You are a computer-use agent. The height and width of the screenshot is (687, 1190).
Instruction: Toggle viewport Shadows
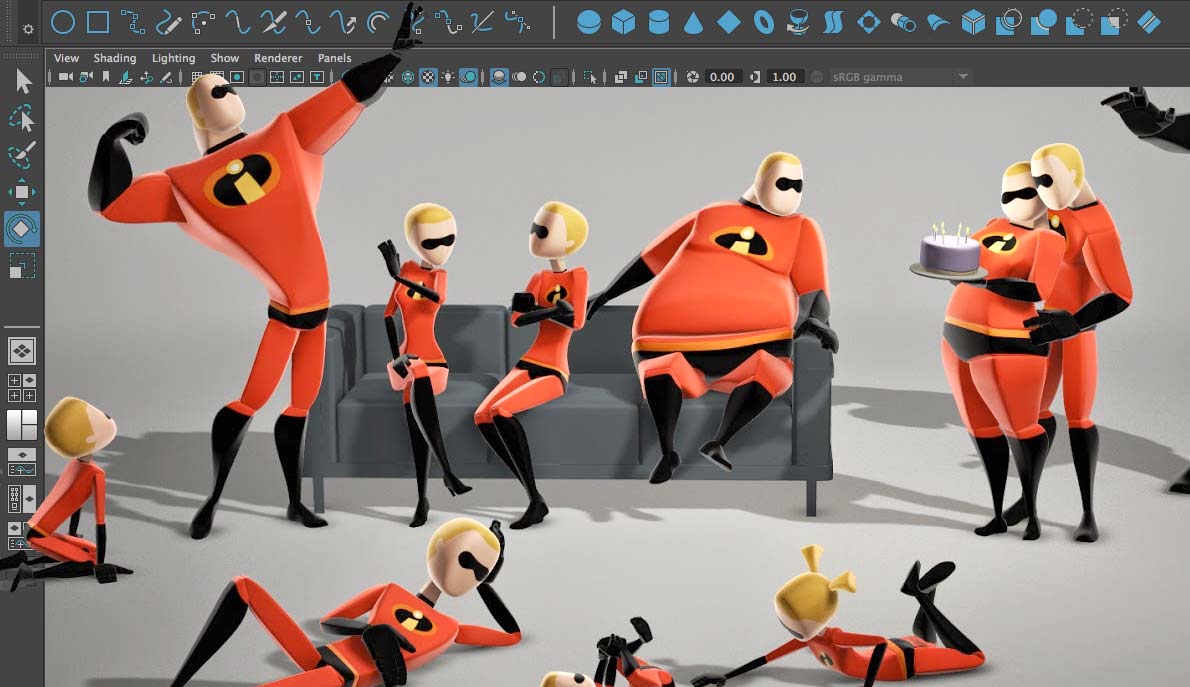pyautogui.click(x=468, y=77)
